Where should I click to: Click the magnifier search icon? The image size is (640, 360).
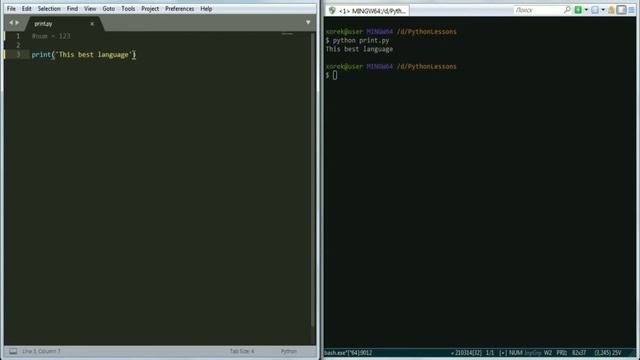click(567, 10)
